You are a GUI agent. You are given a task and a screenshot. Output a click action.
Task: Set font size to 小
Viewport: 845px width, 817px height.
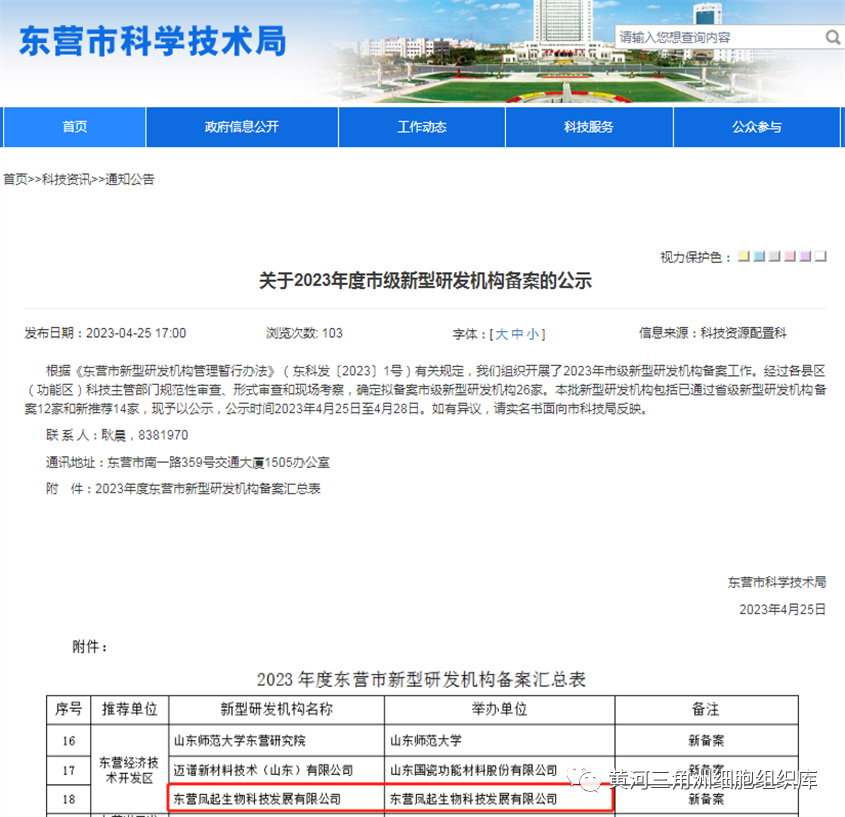coord(533,334)
